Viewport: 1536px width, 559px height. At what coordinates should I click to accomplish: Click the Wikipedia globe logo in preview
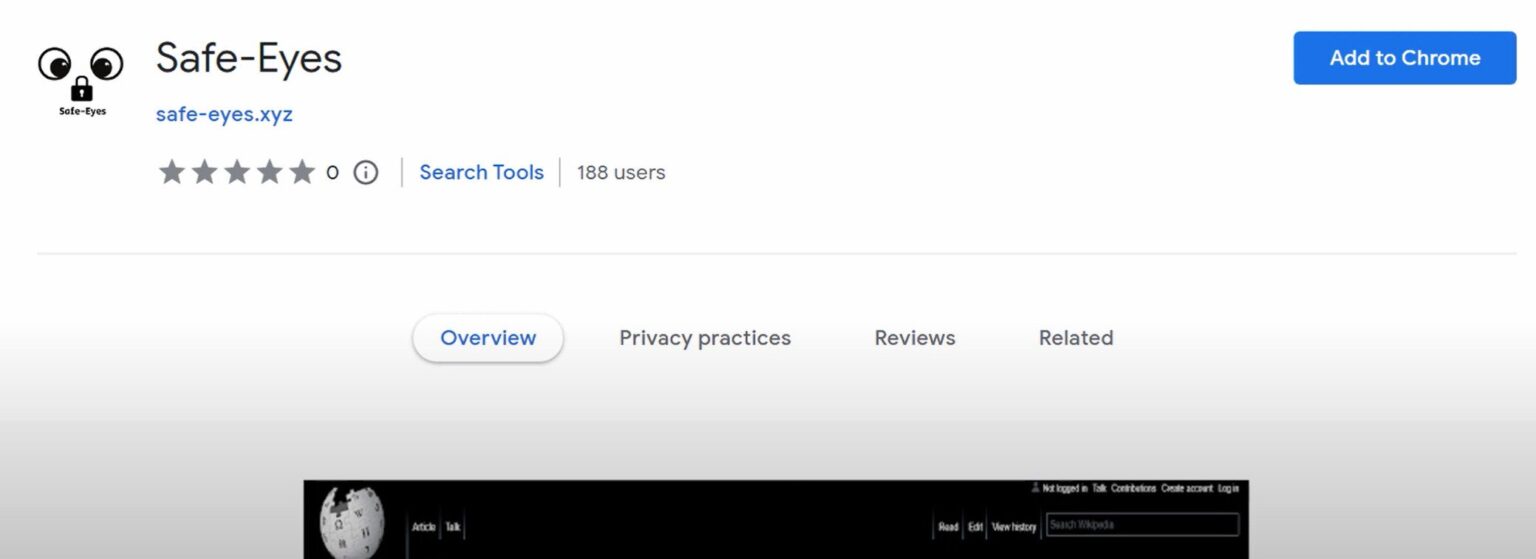[x=351, y=521]
